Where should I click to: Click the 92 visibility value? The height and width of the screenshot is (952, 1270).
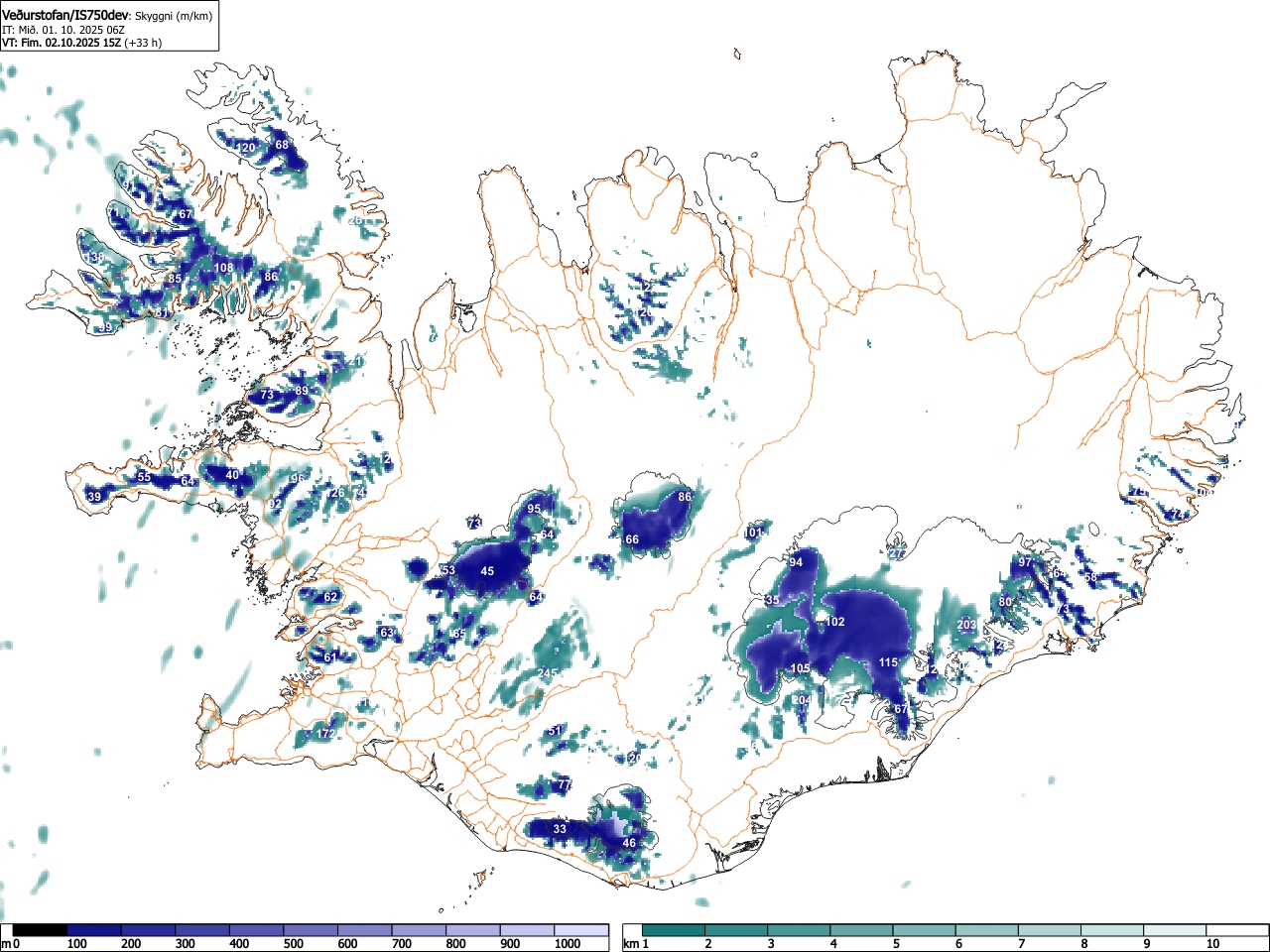click(275, 505)
